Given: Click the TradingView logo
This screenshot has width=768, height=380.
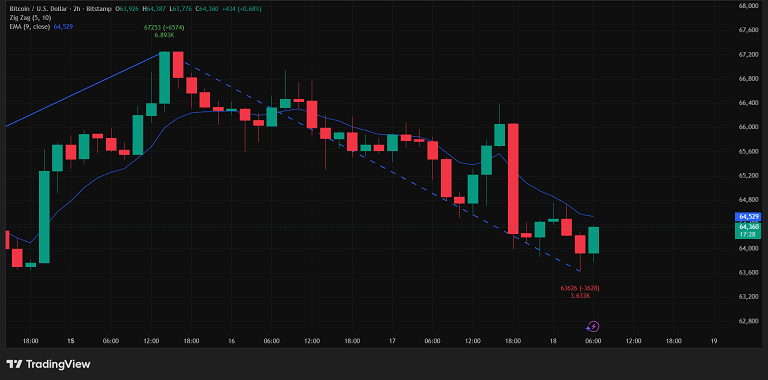Looking at the screenshot, I should (x=48, y=364).
